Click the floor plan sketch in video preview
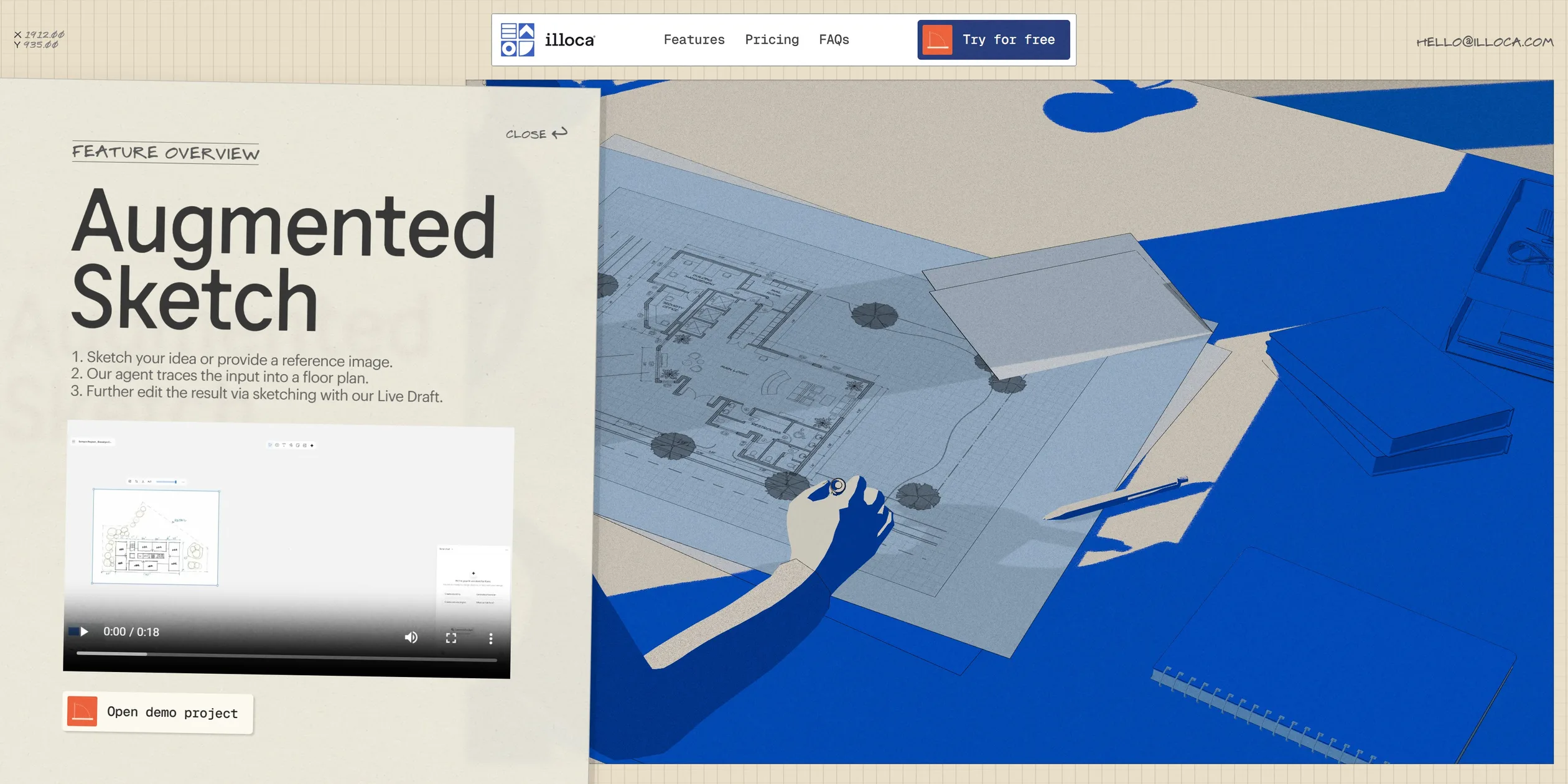 156,538
